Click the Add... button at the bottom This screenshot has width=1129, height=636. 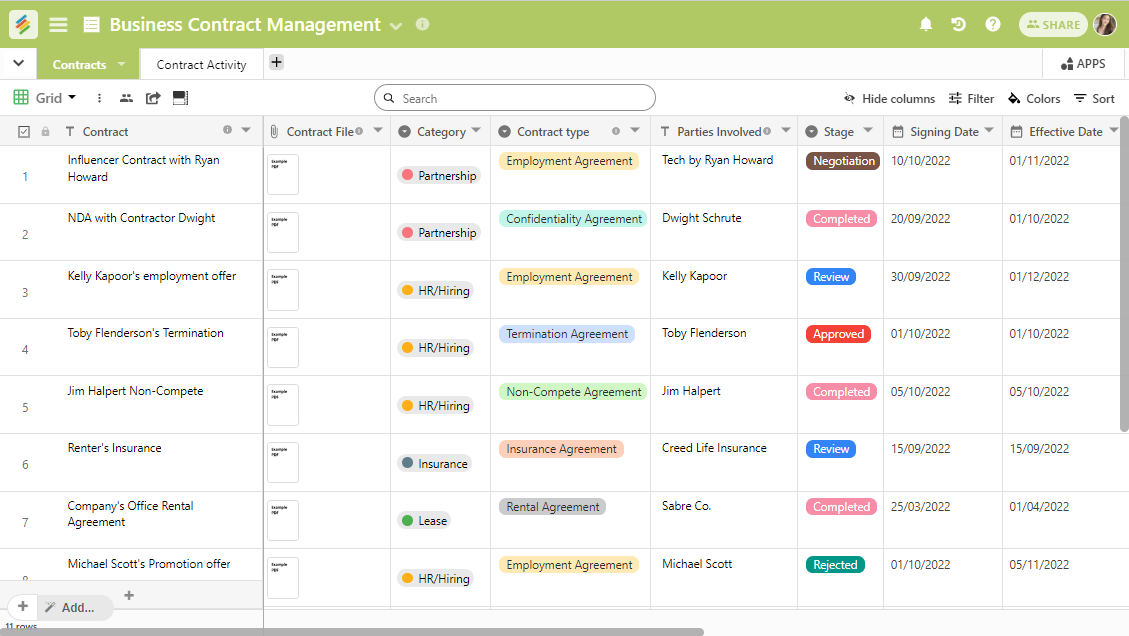pyautogui.click(x=75, y=607)
